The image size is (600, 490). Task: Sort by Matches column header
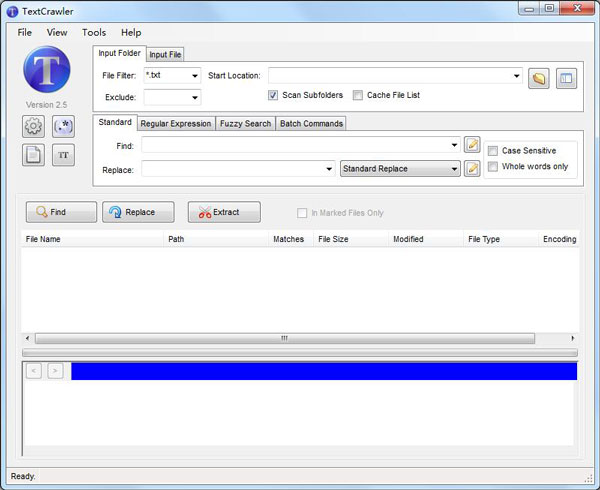pos(291,239)
